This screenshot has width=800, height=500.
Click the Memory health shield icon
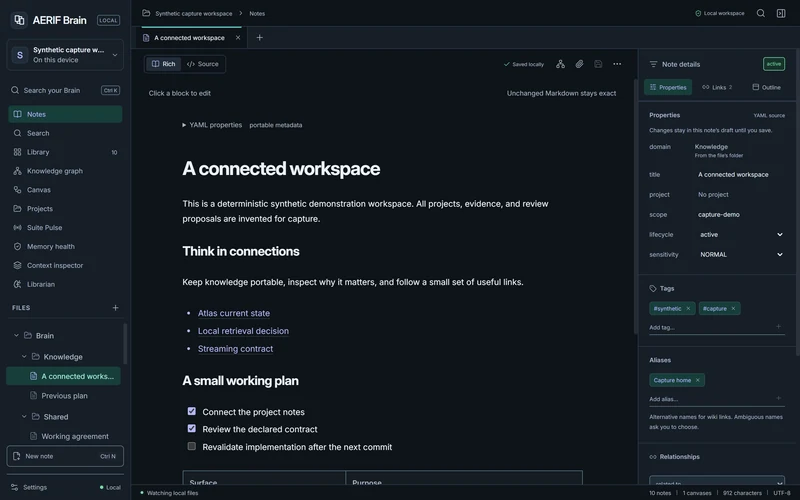(x=17, y=246)
